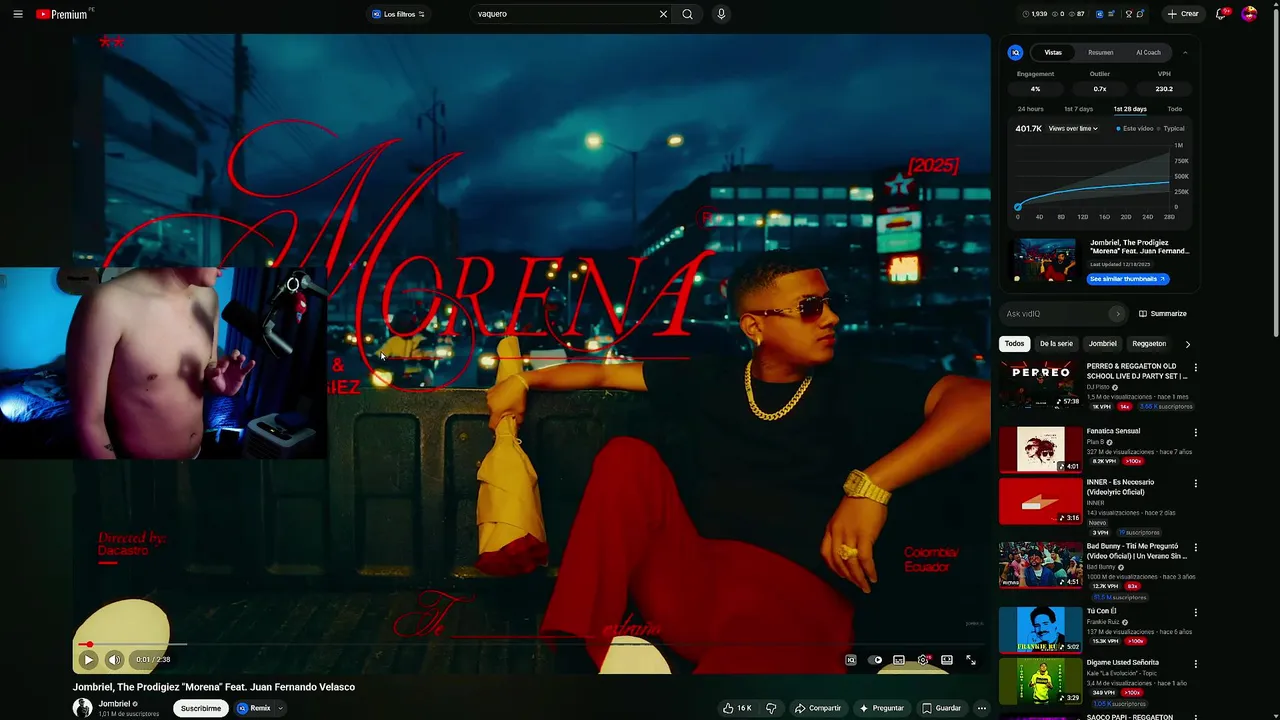Clear the search box text

pos(663,14)
